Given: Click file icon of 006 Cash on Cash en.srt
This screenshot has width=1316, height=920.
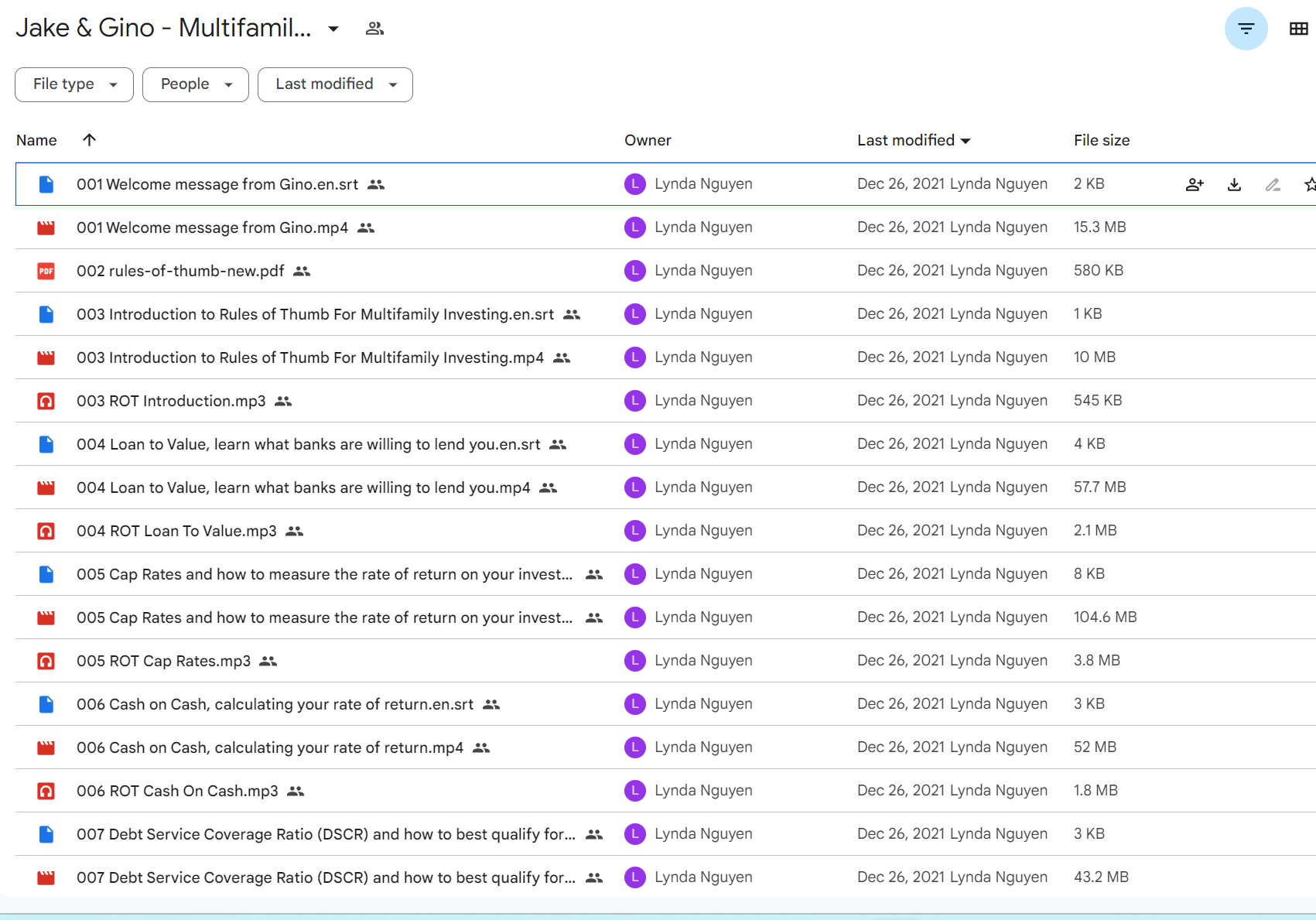Looking at the screenshot, I should (46, 704).
